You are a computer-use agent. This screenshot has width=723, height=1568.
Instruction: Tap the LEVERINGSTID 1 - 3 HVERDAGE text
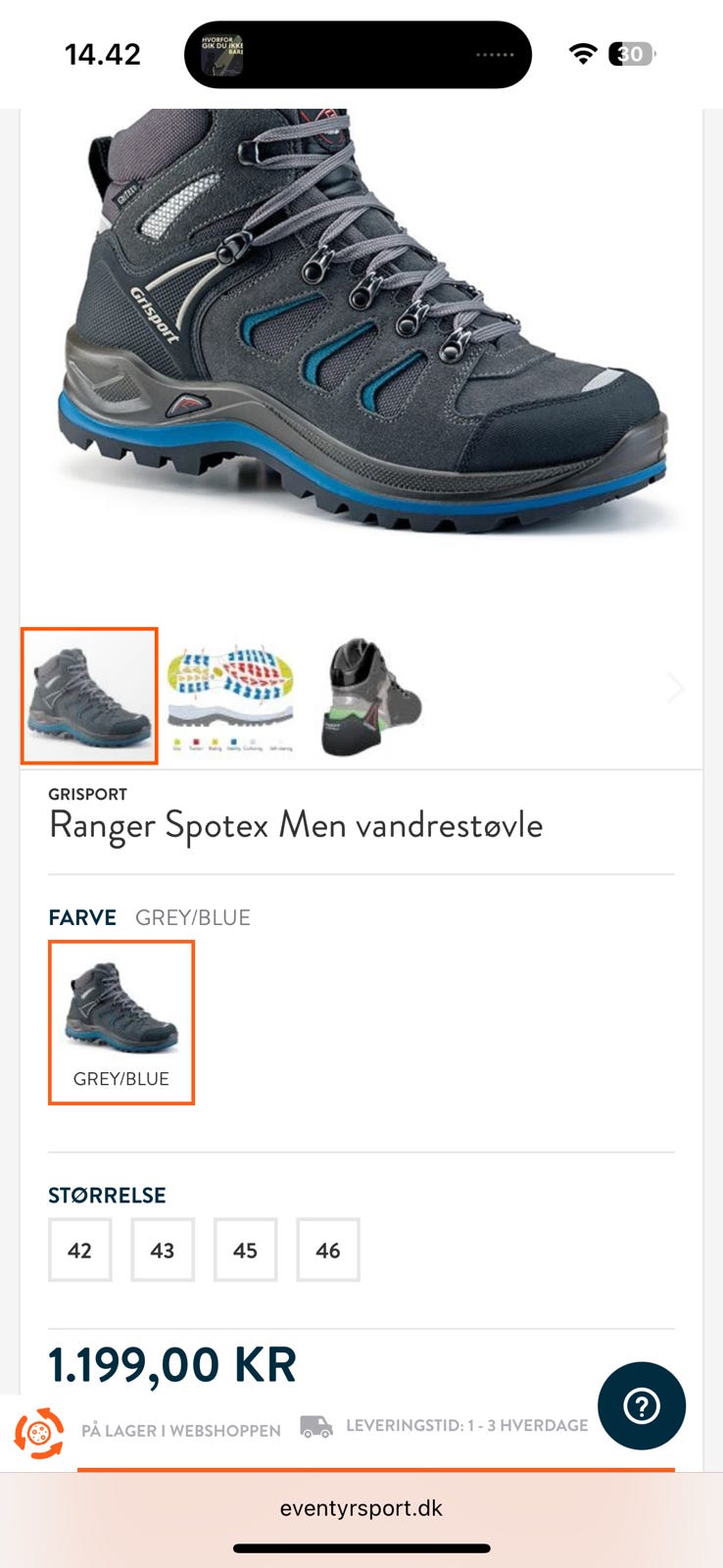click(x=467, y=1425)
